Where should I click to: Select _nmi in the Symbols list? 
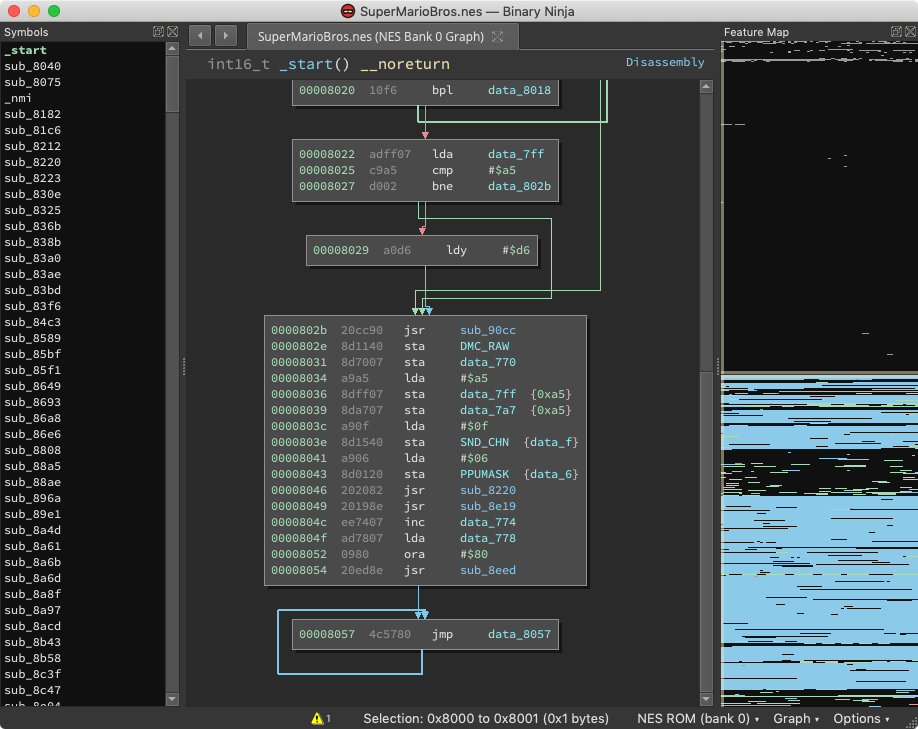(18, 98)
